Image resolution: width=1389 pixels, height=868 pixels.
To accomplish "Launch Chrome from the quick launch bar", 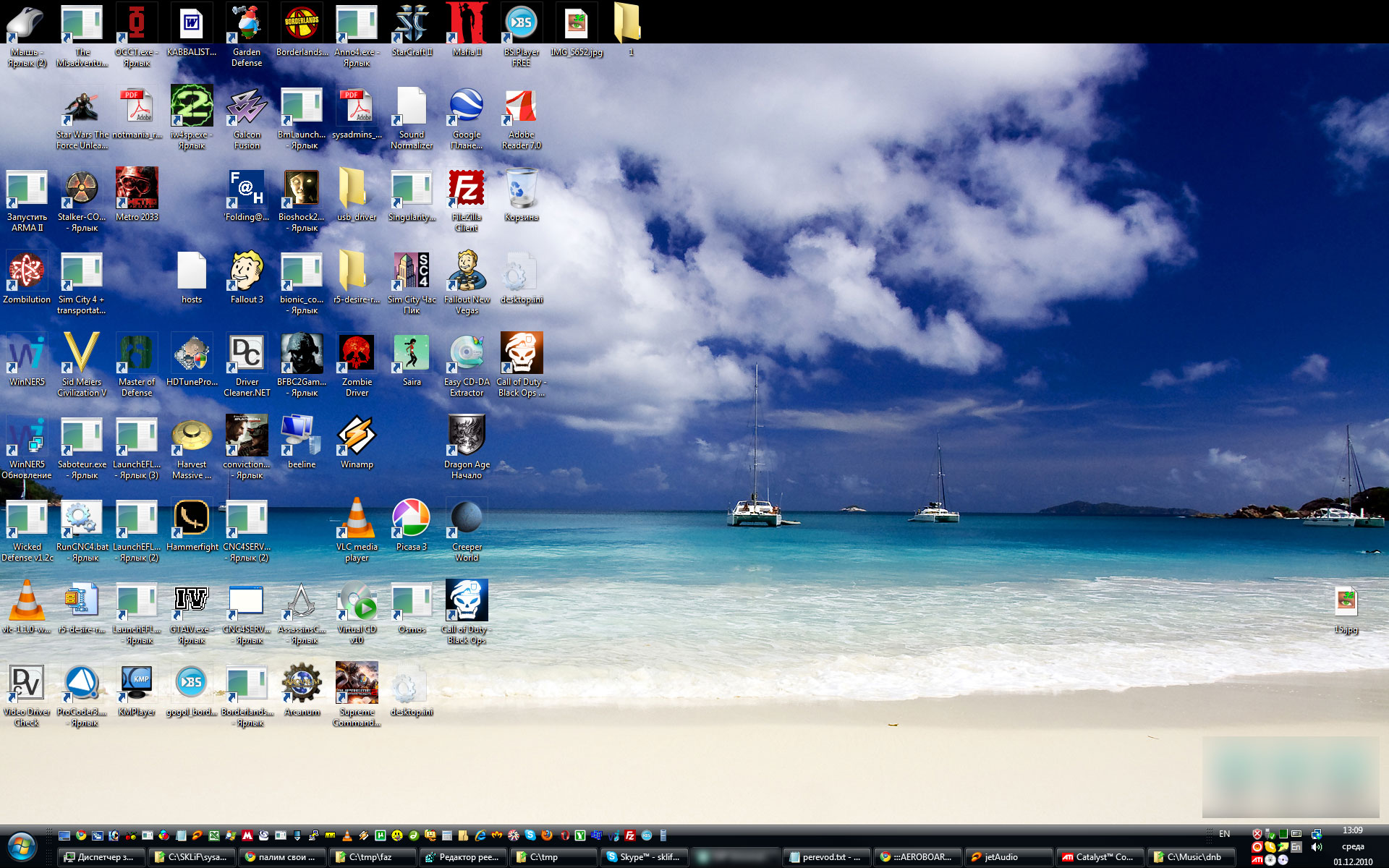I will (81, 835).
